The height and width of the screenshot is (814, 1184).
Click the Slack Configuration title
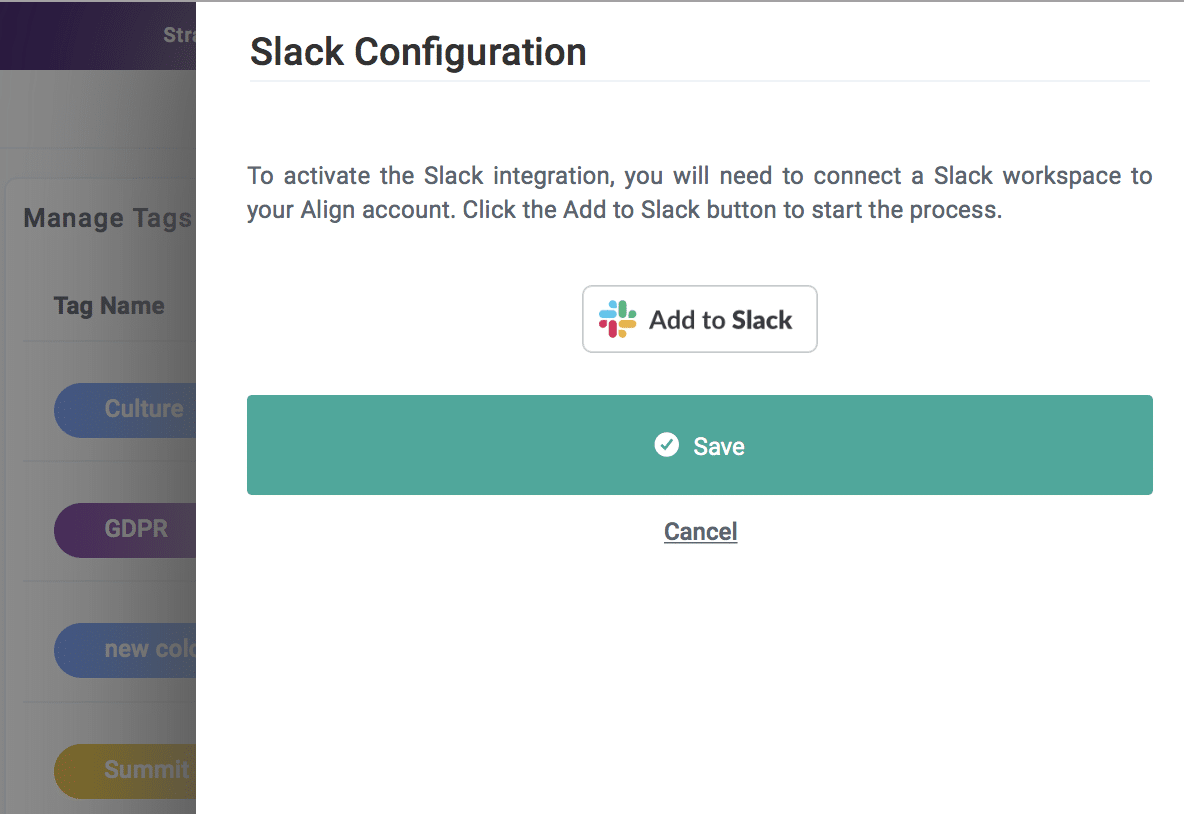point(418,51)
